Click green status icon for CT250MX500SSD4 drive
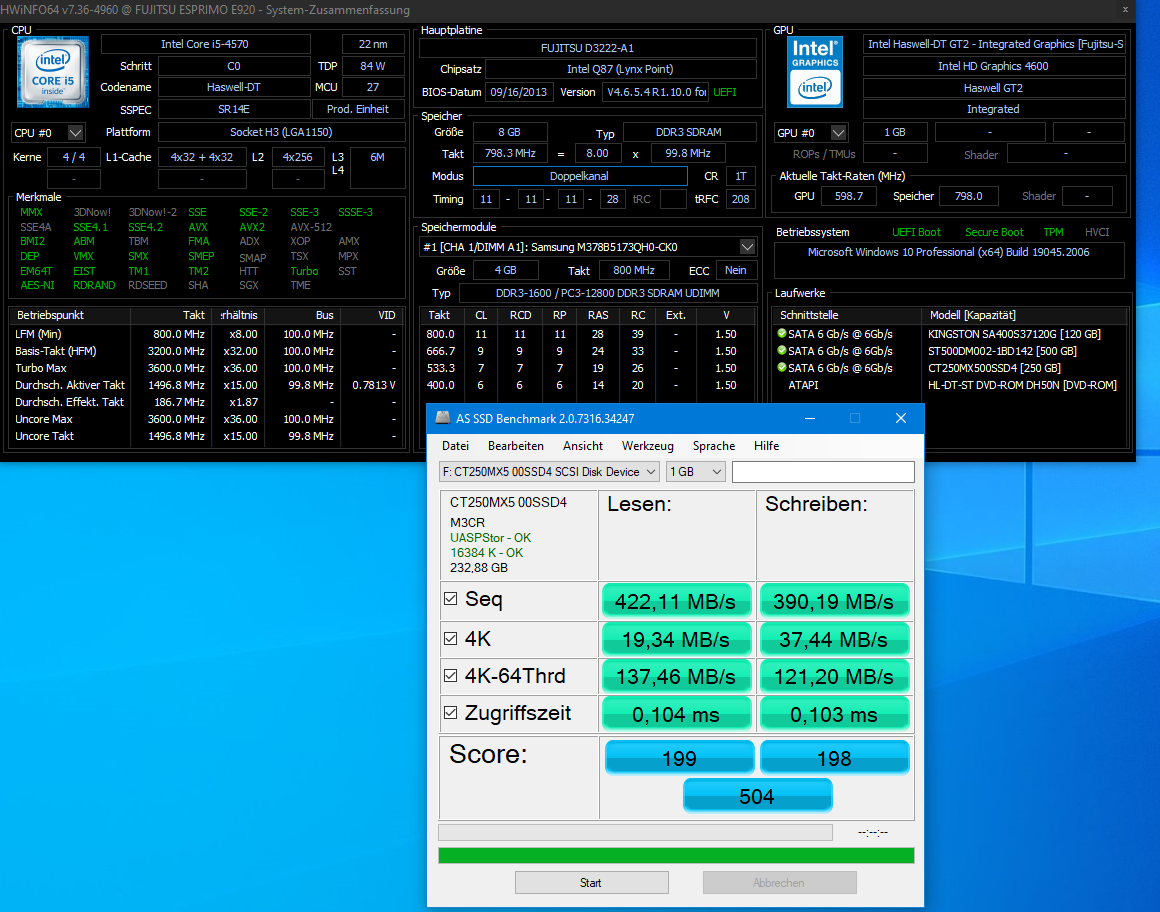This screenshot has height=912, width=1160. [x=781, y=368]
